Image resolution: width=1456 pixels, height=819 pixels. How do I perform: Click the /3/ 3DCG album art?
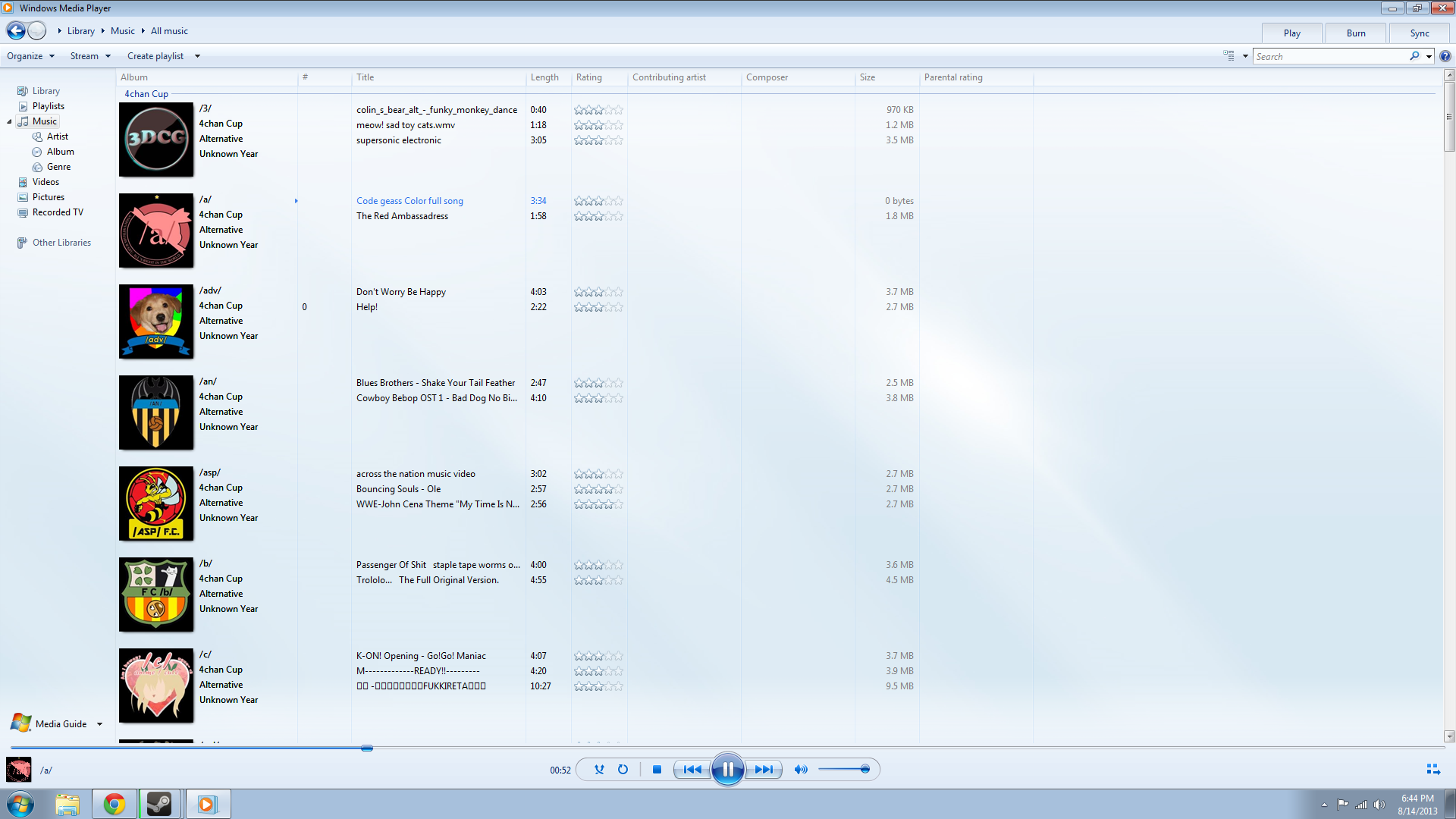point(156,140)
